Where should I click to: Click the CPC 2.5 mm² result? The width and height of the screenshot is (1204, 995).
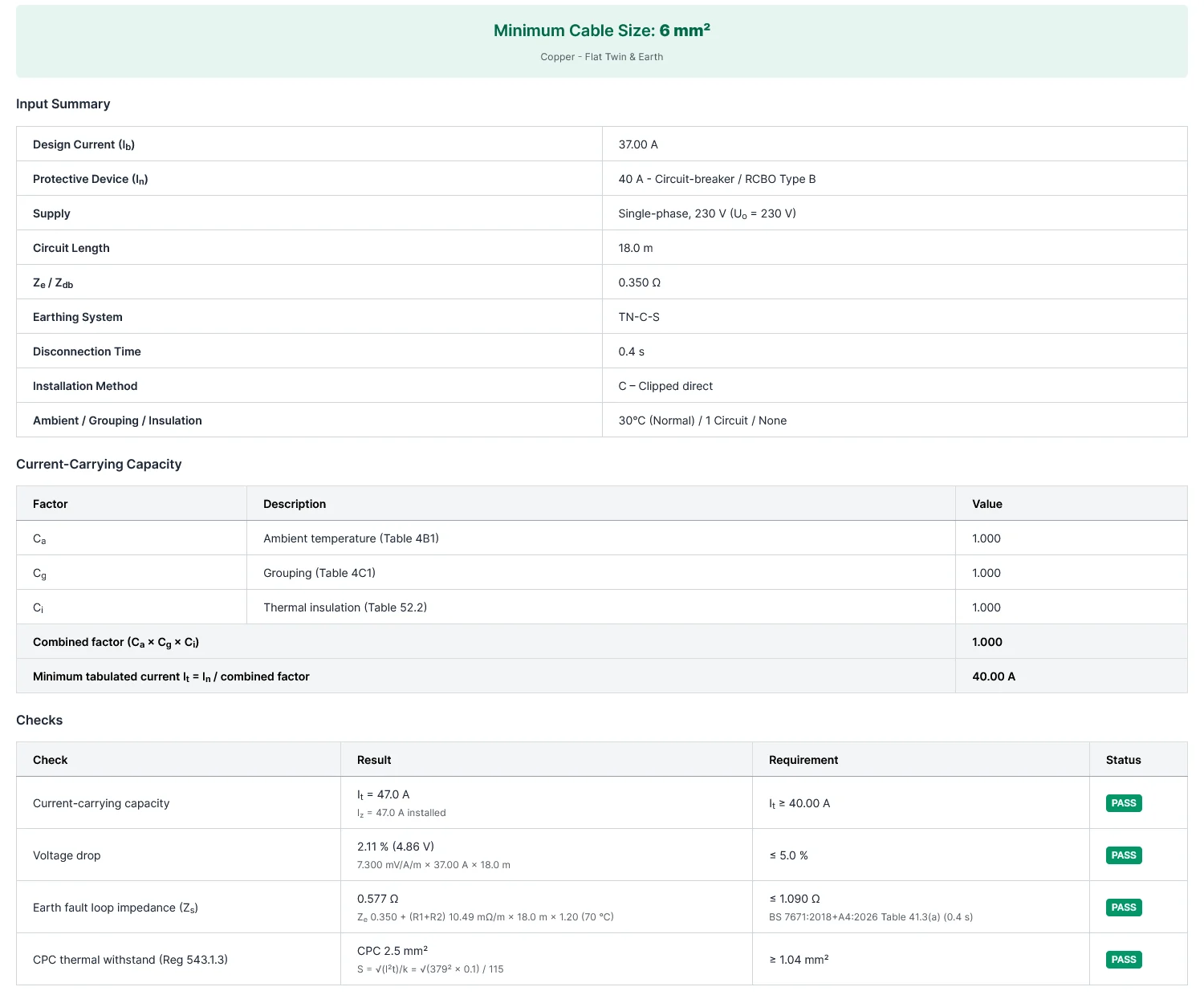pyautogui.click(x=393, y=951)
